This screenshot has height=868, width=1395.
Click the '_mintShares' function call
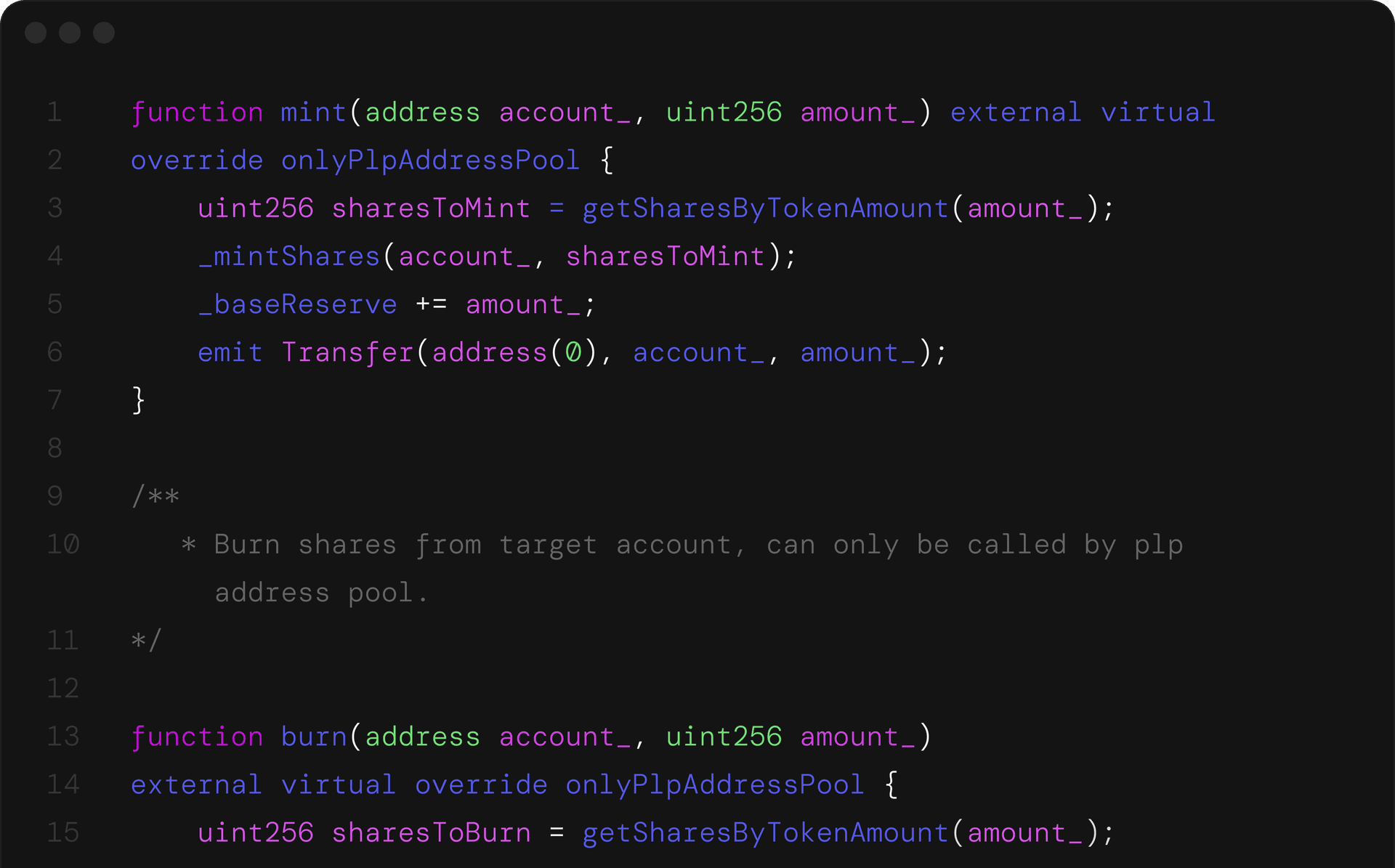289,256
